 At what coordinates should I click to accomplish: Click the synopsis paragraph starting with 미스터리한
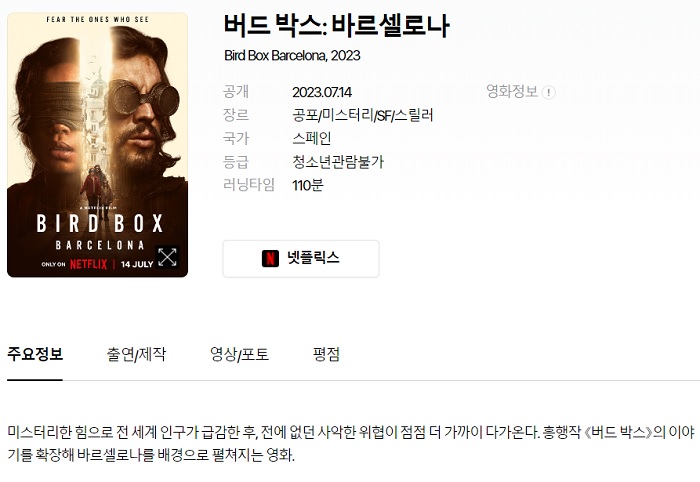click(351, 443)
